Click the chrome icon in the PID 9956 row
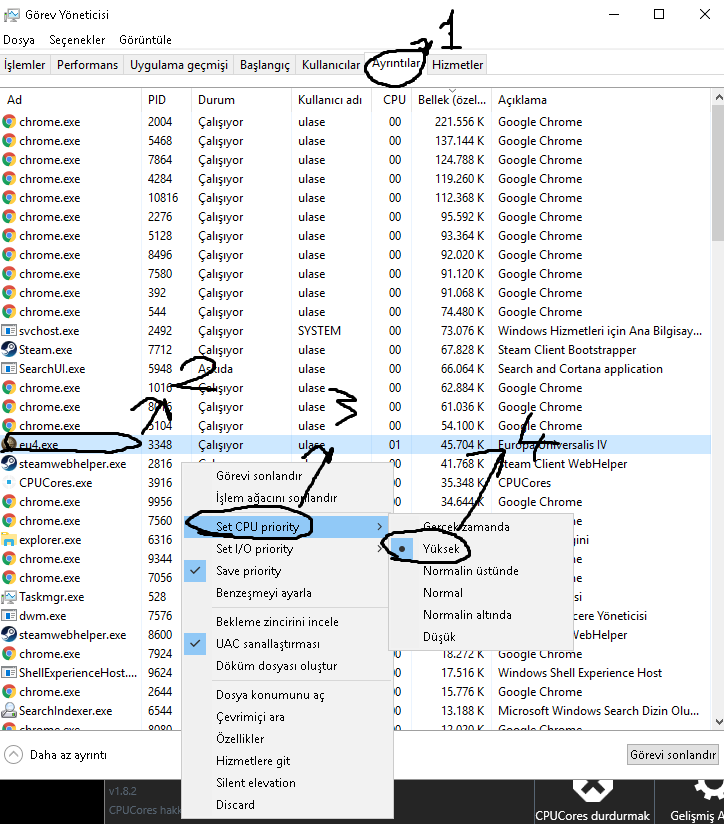Screen dimensions: 724x824 8,502
